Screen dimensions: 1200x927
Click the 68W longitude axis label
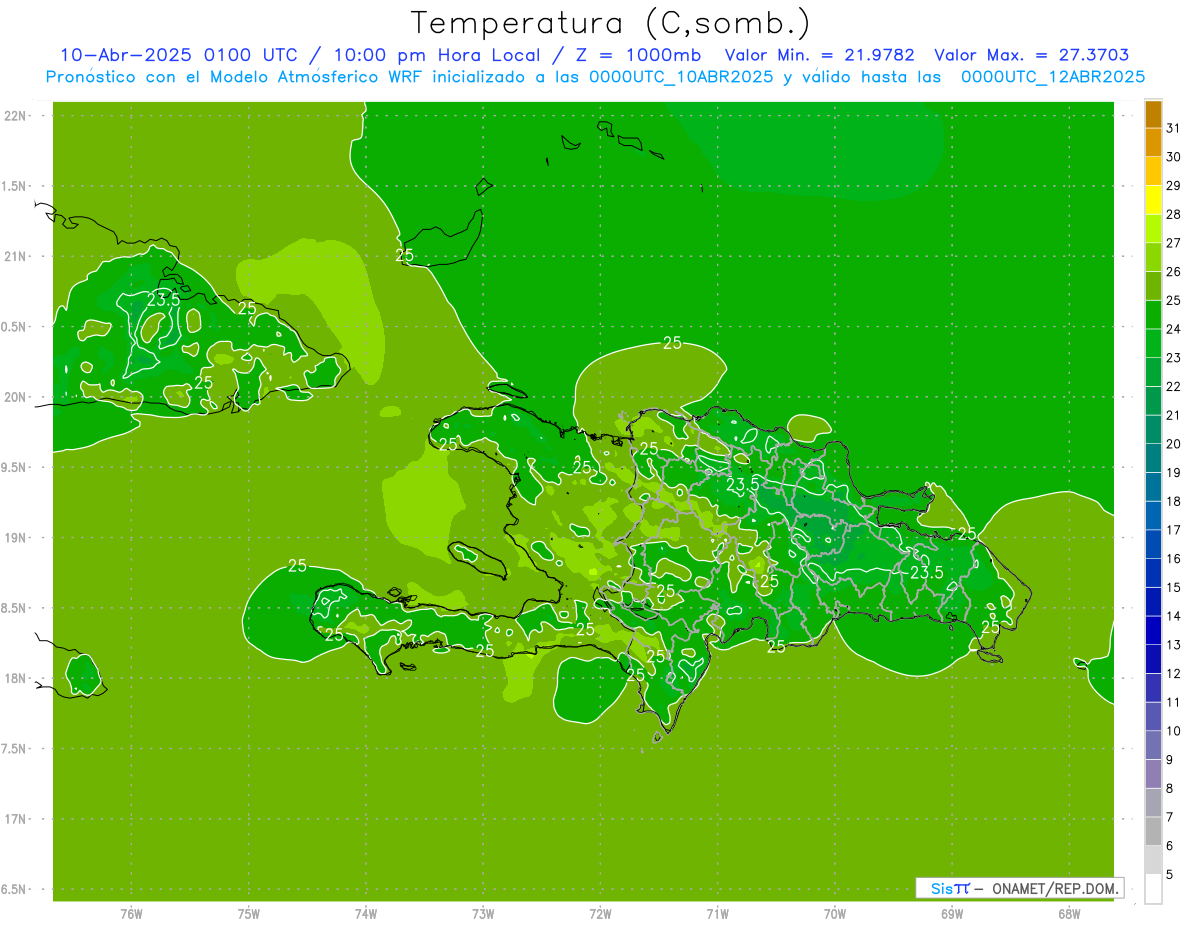coord(1069,914)
